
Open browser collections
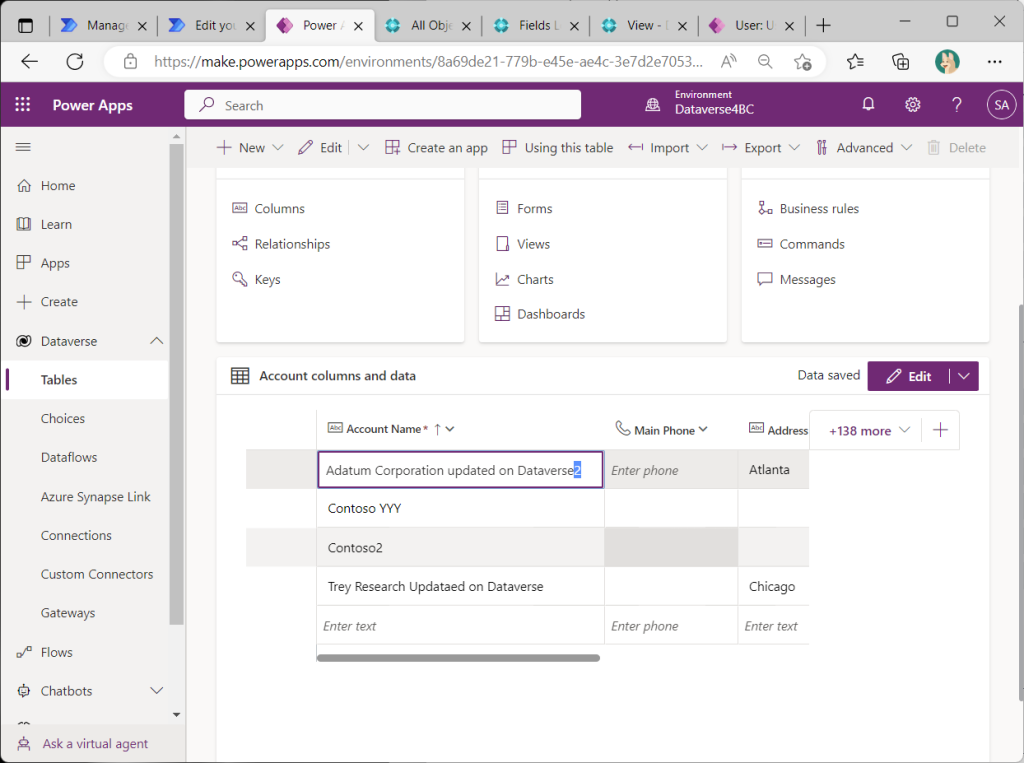click(x=901, y=61)
